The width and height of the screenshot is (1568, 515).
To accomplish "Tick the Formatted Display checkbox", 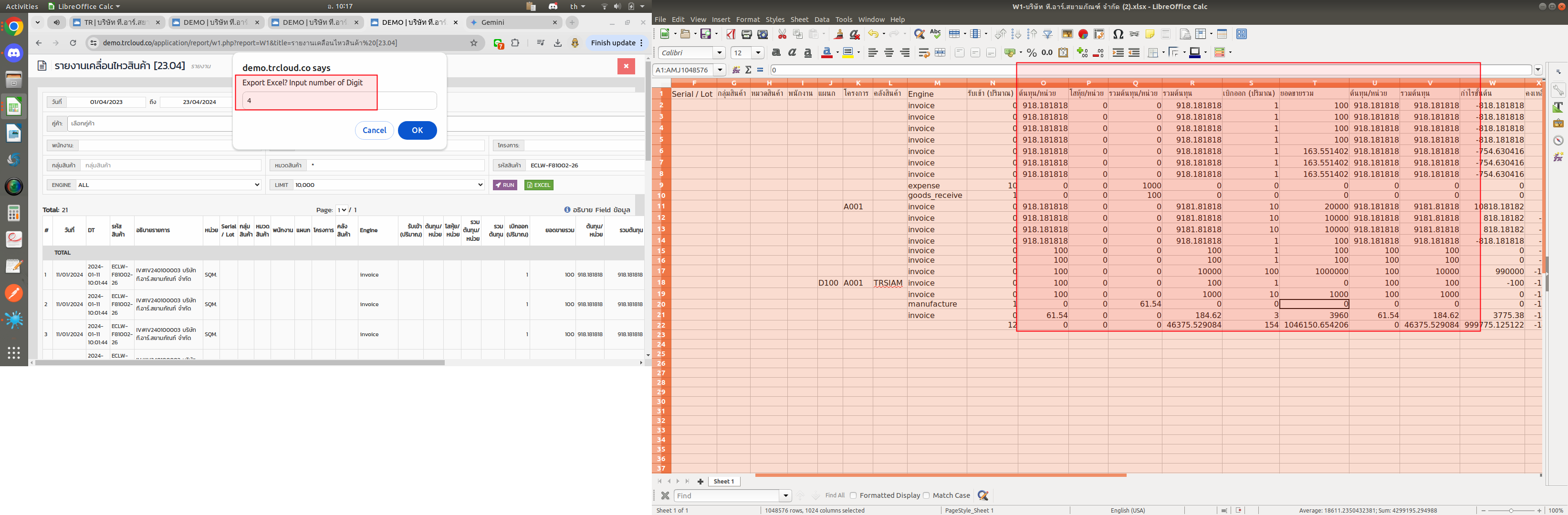I will pyautogui.click(x=853, y=495).
